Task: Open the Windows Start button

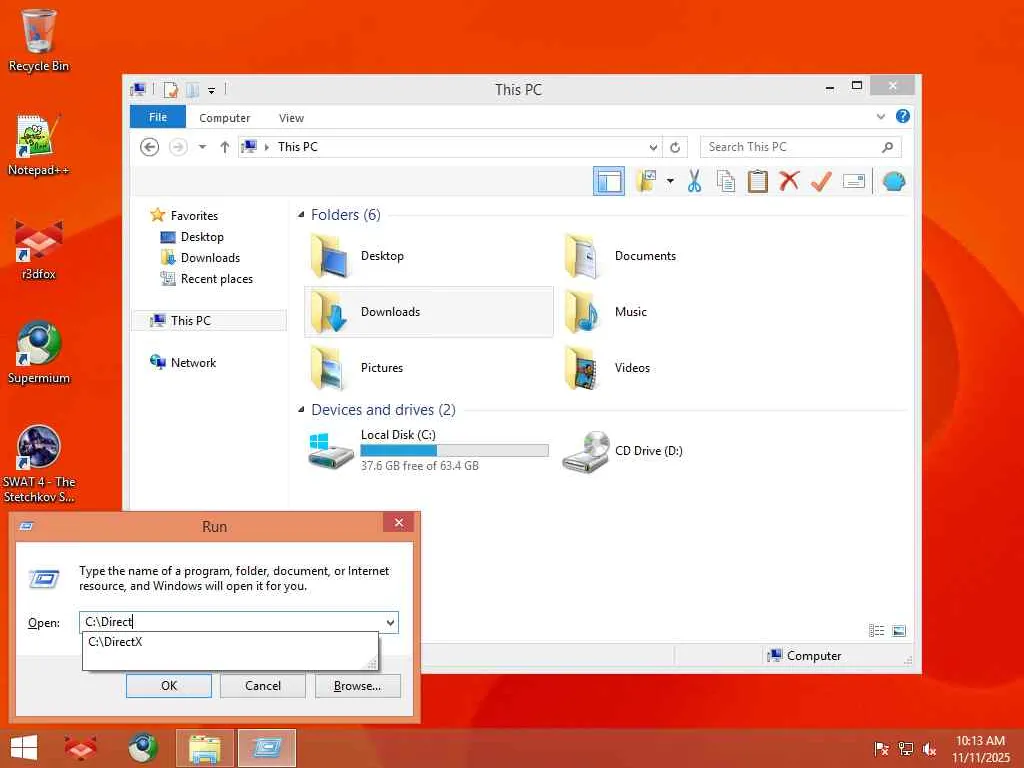Action: [x=24, y=748]
